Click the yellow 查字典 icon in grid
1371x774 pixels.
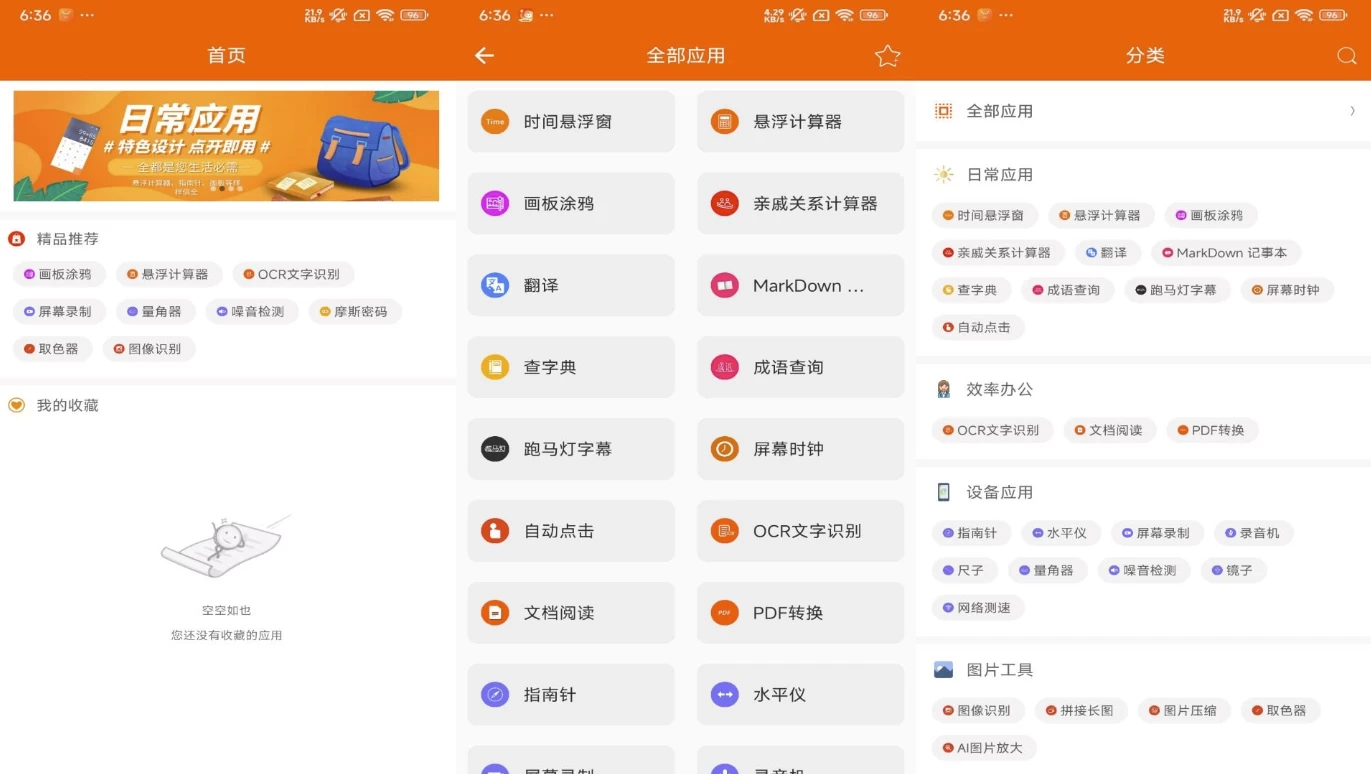[495, 367]
